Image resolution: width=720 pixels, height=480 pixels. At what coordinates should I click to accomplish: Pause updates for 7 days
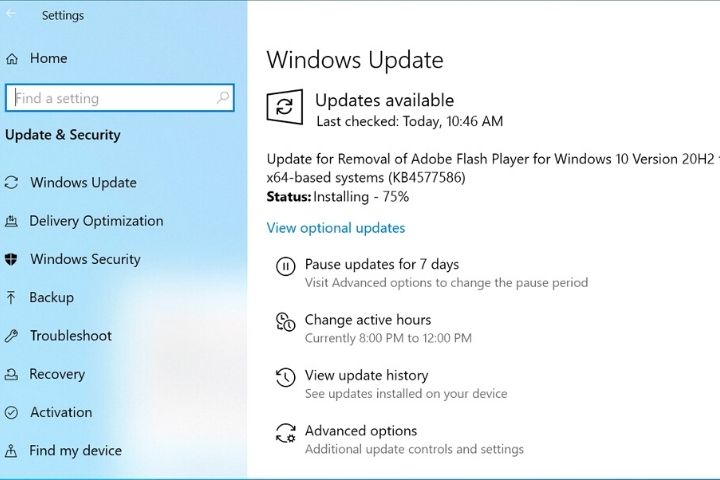381,265
